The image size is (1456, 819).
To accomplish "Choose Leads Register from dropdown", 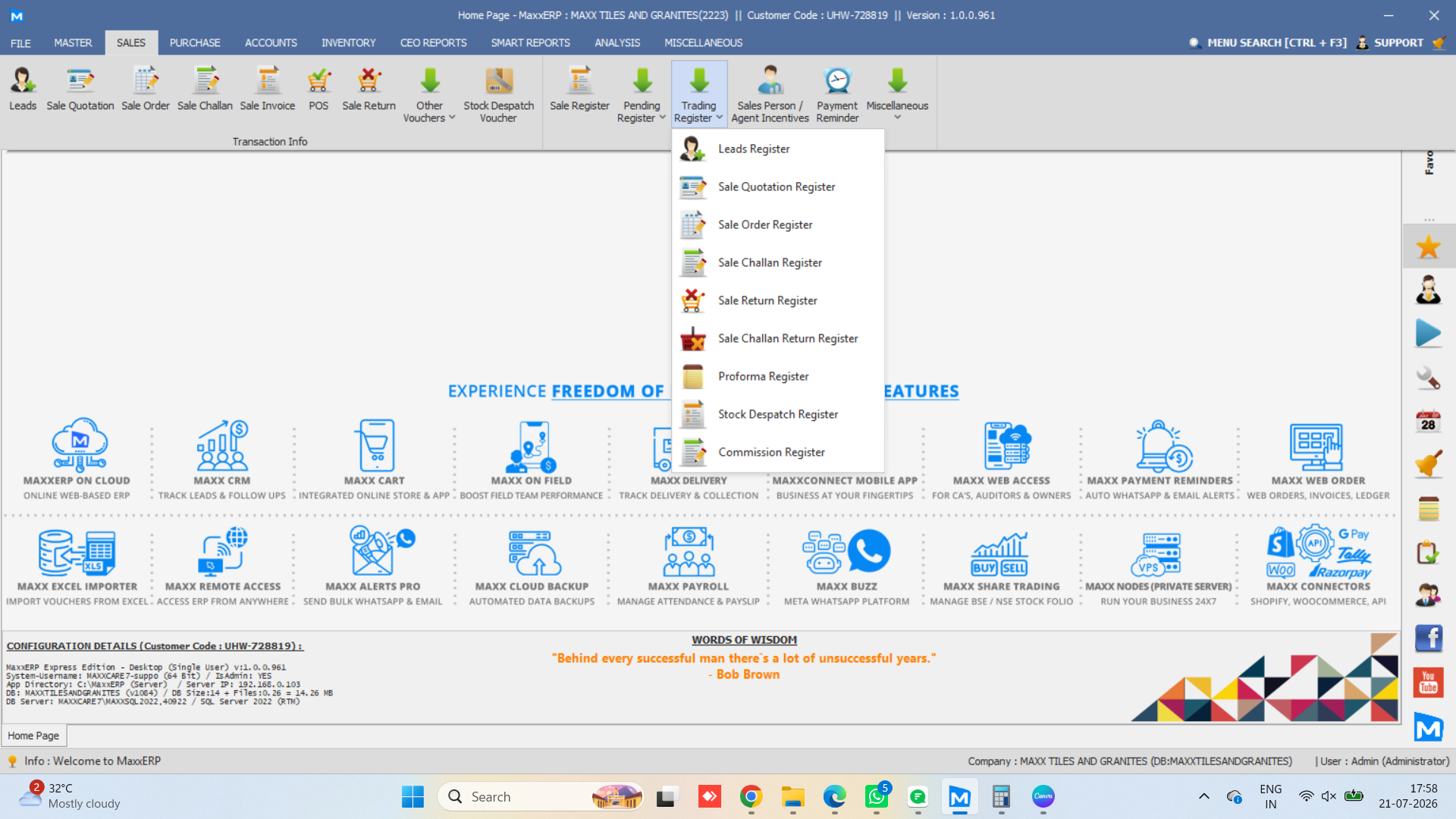I will point(778,149).
